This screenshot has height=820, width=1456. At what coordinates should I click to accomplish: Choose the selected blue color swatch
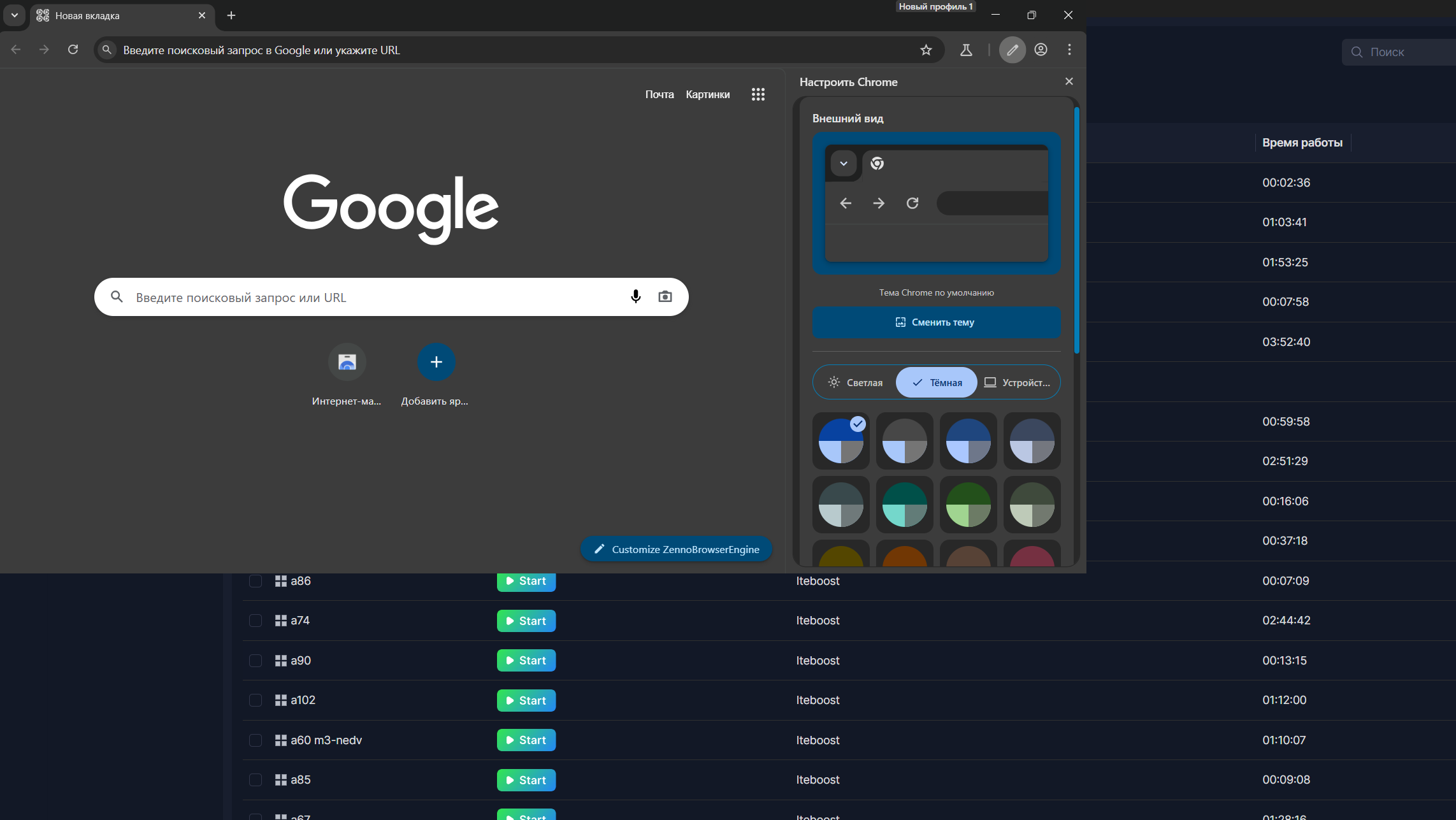point(841,441)
